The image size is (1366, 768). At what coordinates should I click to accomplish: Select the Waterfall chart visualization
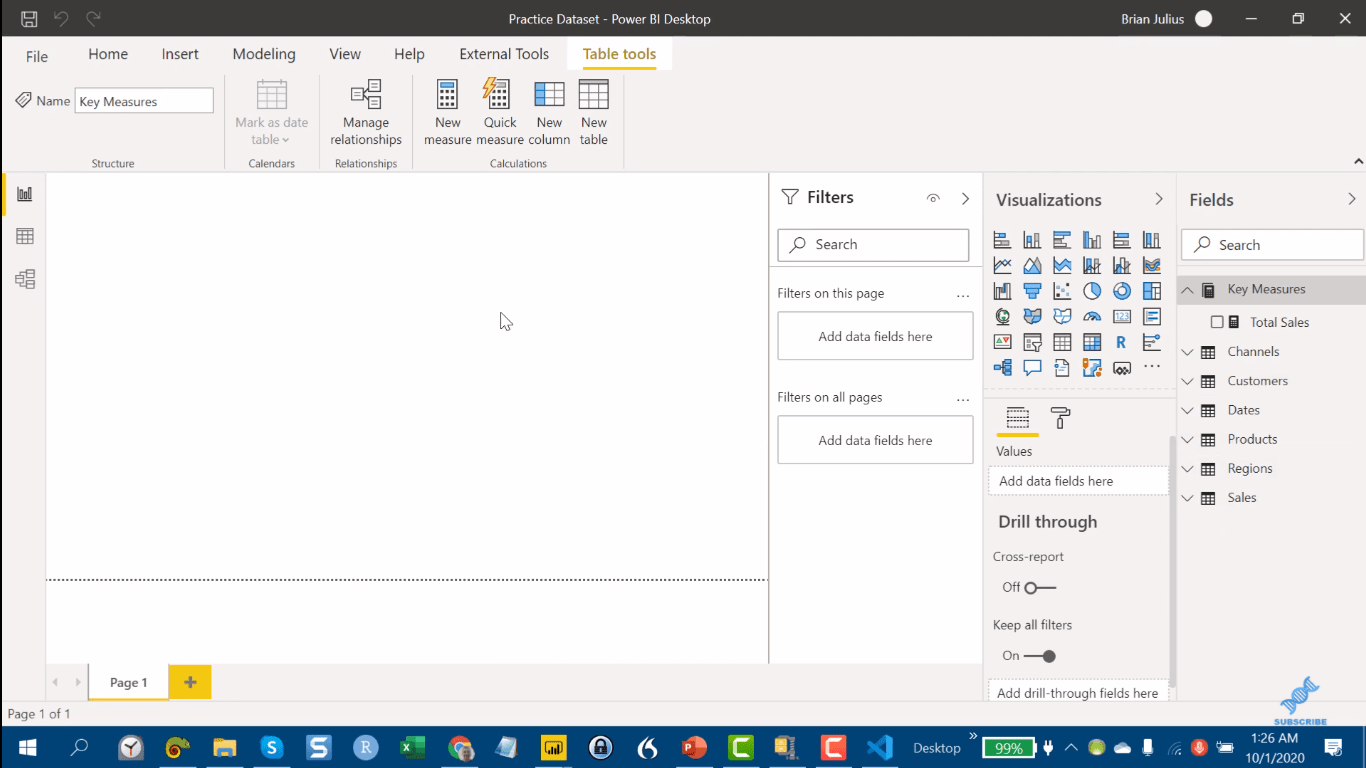tap(1002, 291)
